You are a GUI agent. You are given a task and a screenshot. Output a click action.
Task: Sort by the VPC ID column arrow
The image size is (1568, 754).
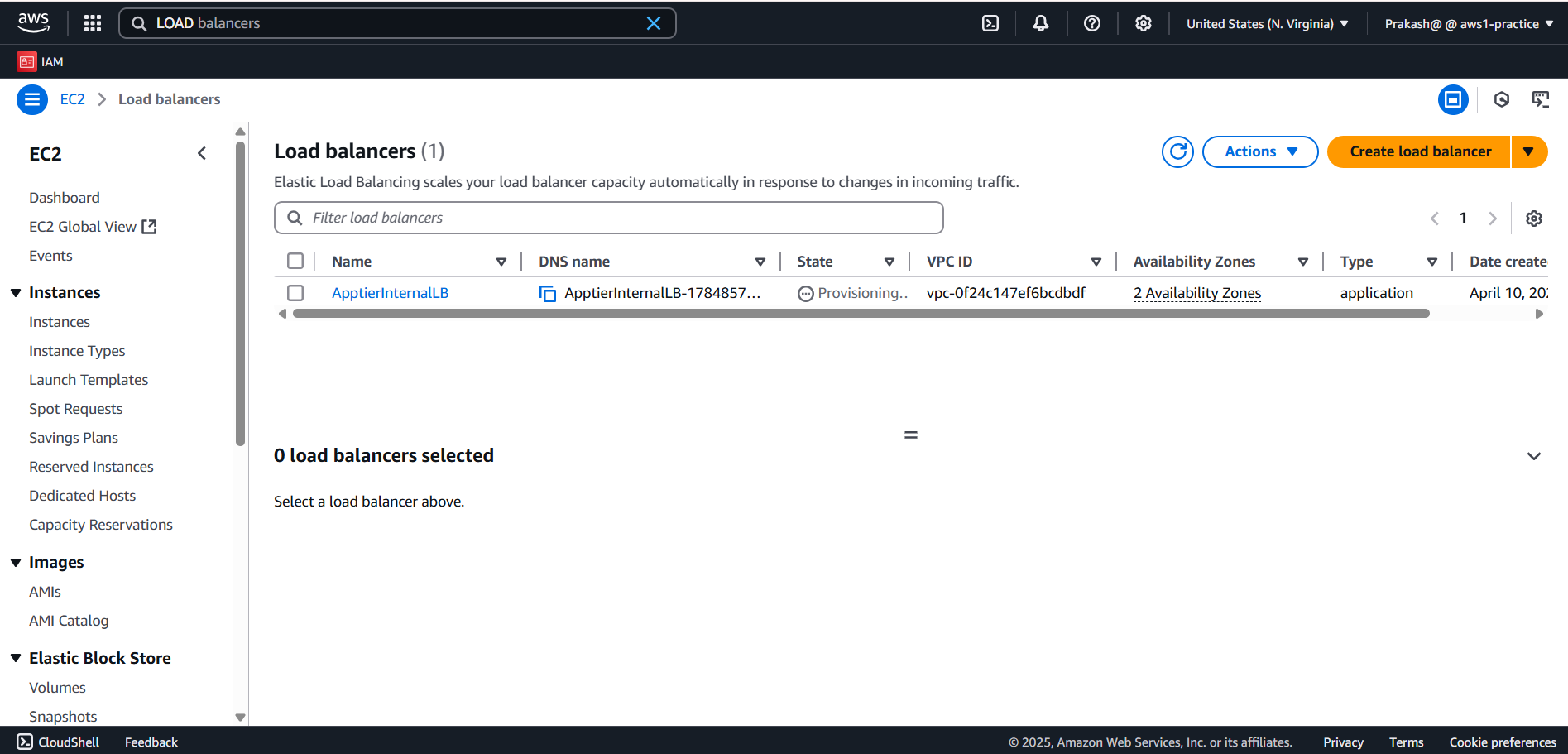click(x=1096, y=262)
